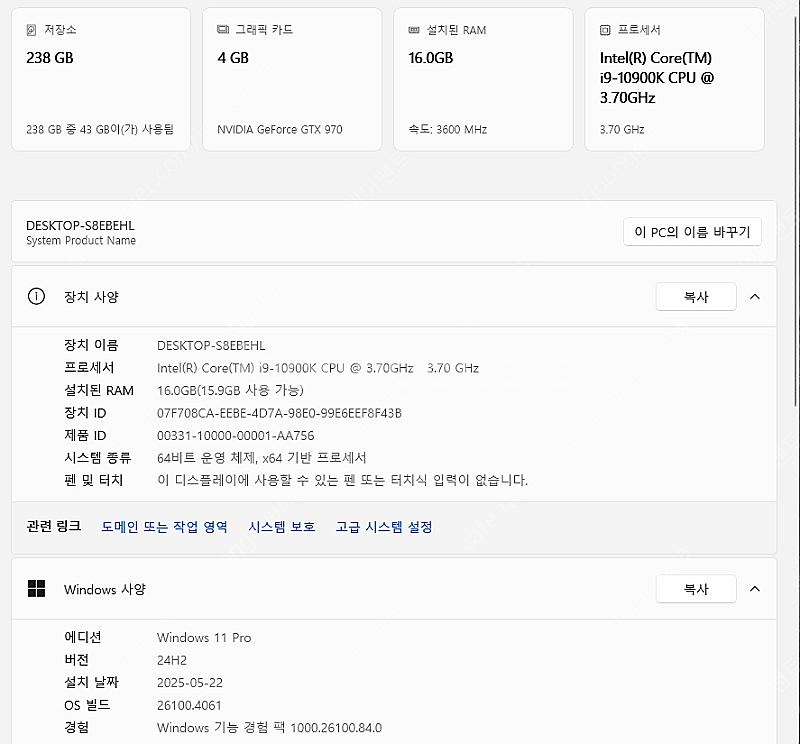Click the 238 GB 중 43 GB 사용됨 text
The height and width of the screenshot is (744, 800).
pos(99,129)
